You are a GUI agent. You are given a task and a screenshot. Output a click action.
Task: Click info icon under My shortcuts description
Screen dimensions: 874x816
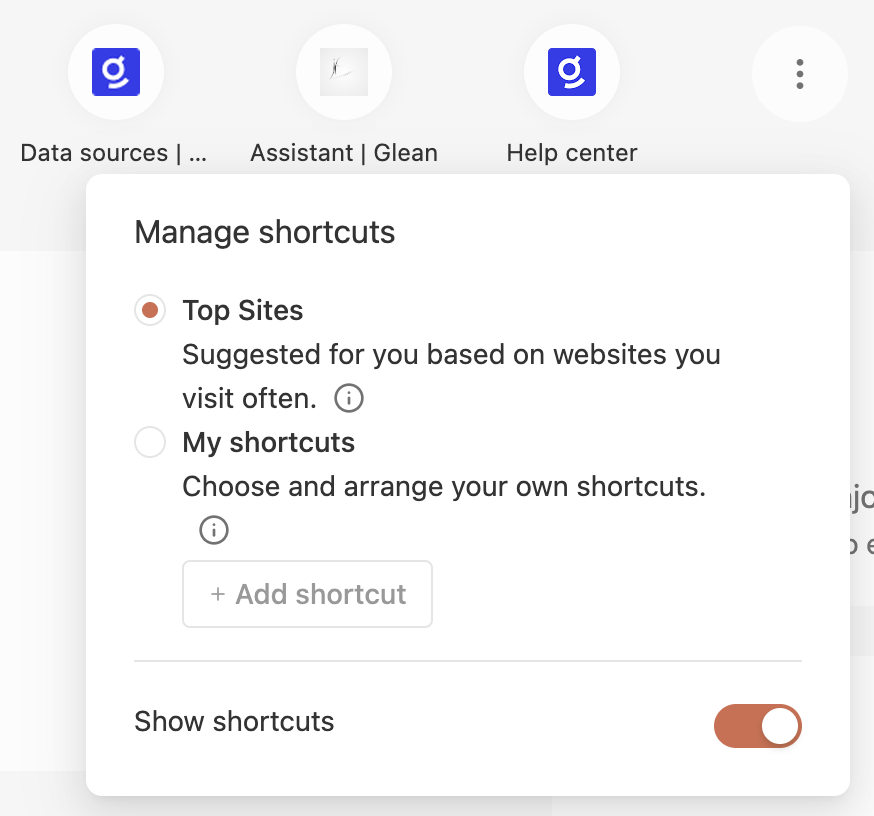point(214,530)
